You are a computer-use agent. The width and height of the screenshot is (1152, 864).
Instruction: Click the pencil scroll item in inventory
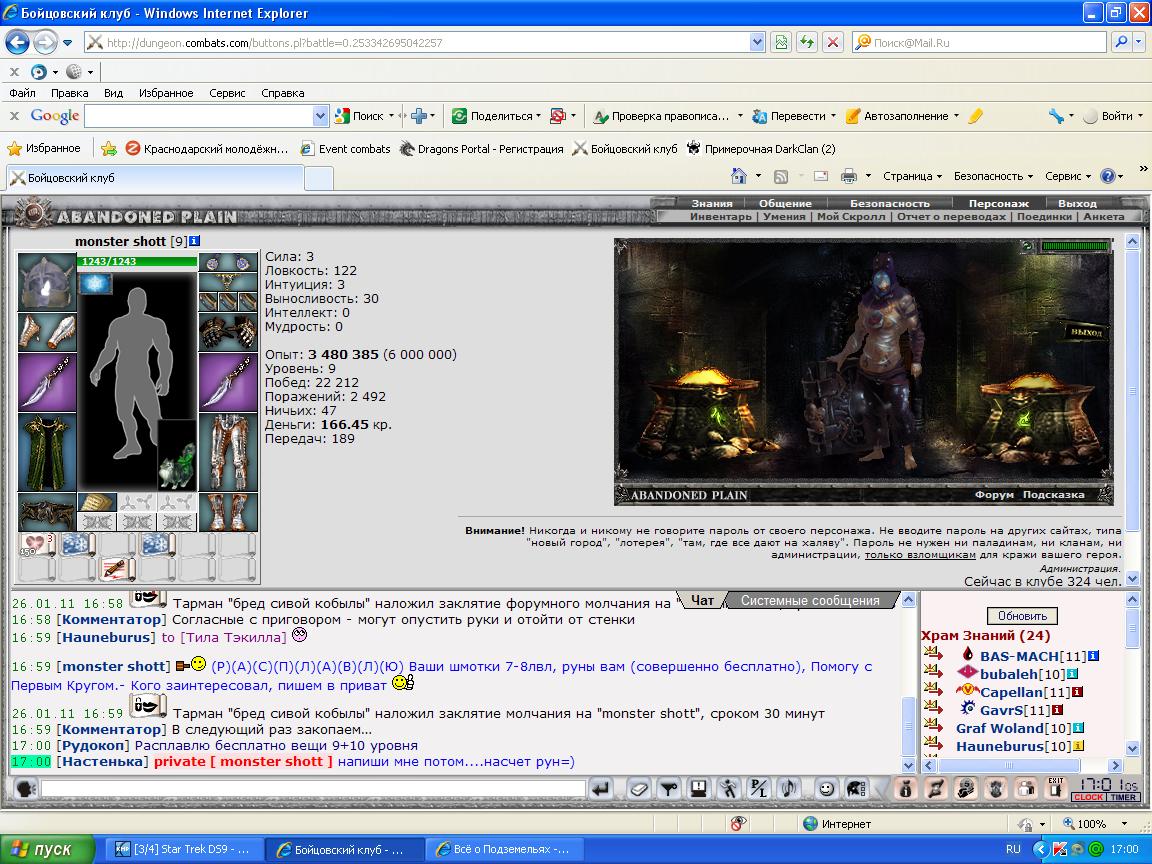pyautogui.click(x=117, y=569)
